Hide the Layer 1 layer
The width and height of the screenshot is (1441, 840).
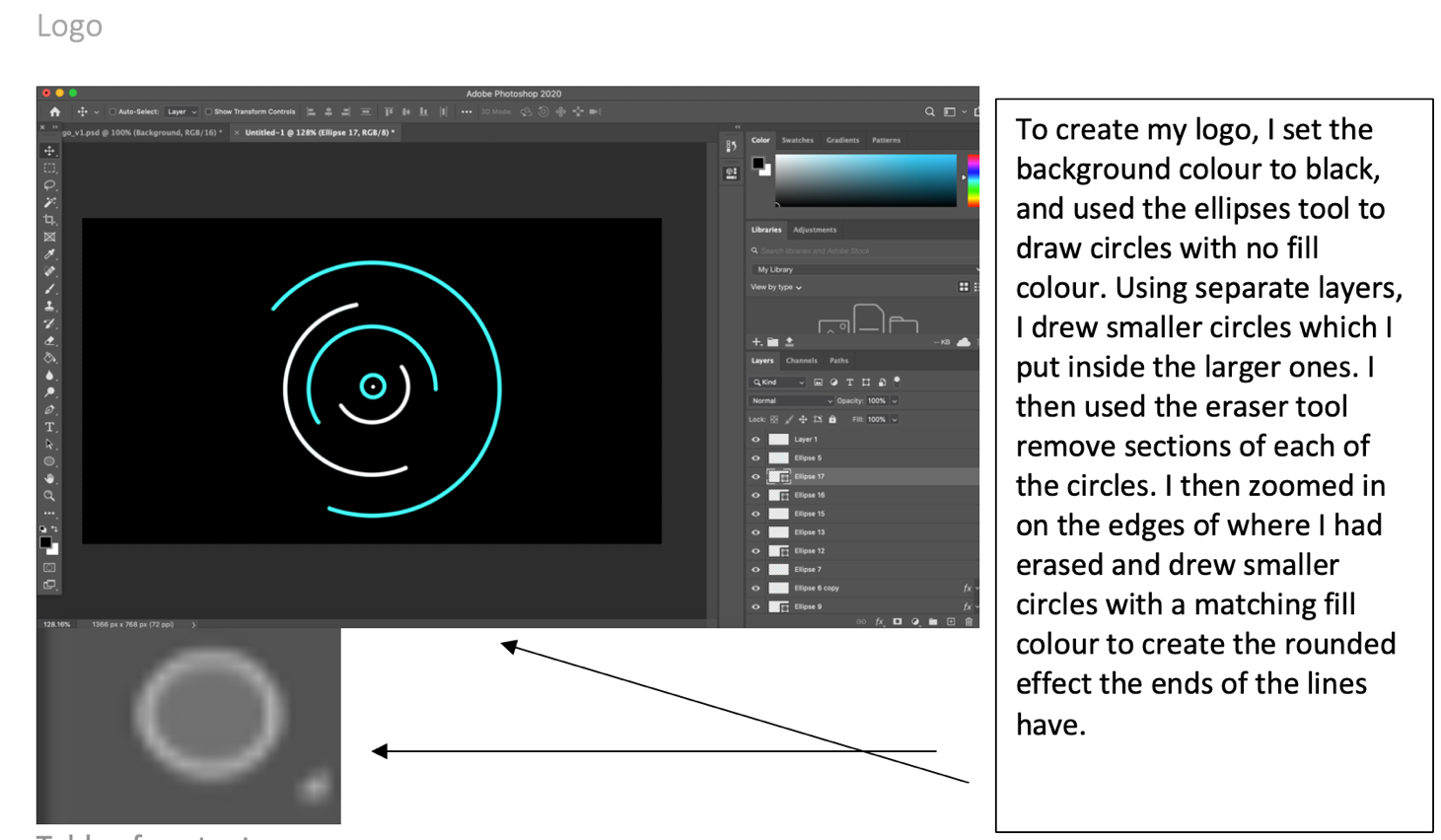(757, 440)
